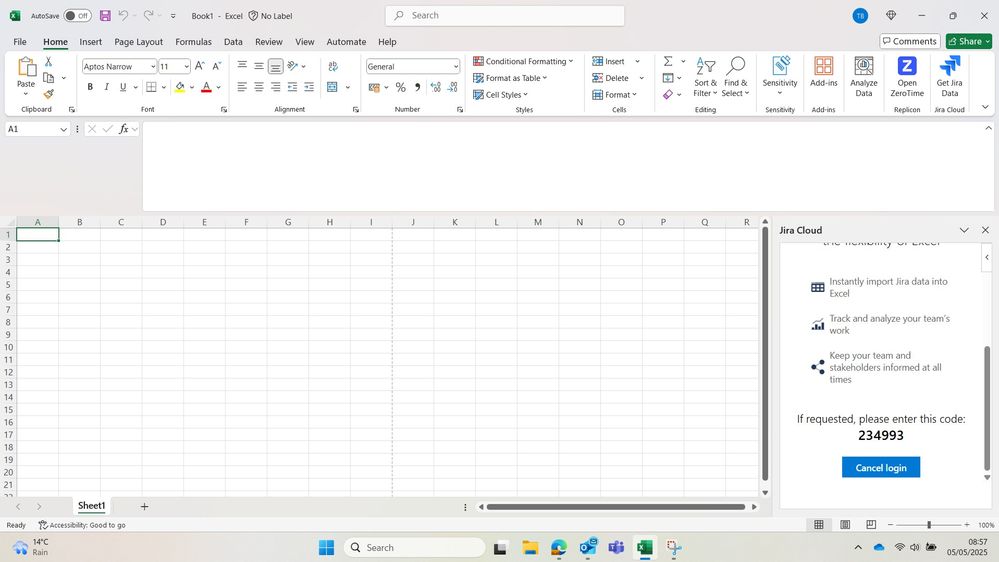Viewport: 999px width, 562px height.
Task: Switch to Formulas tab
Action: pos(193,41)
